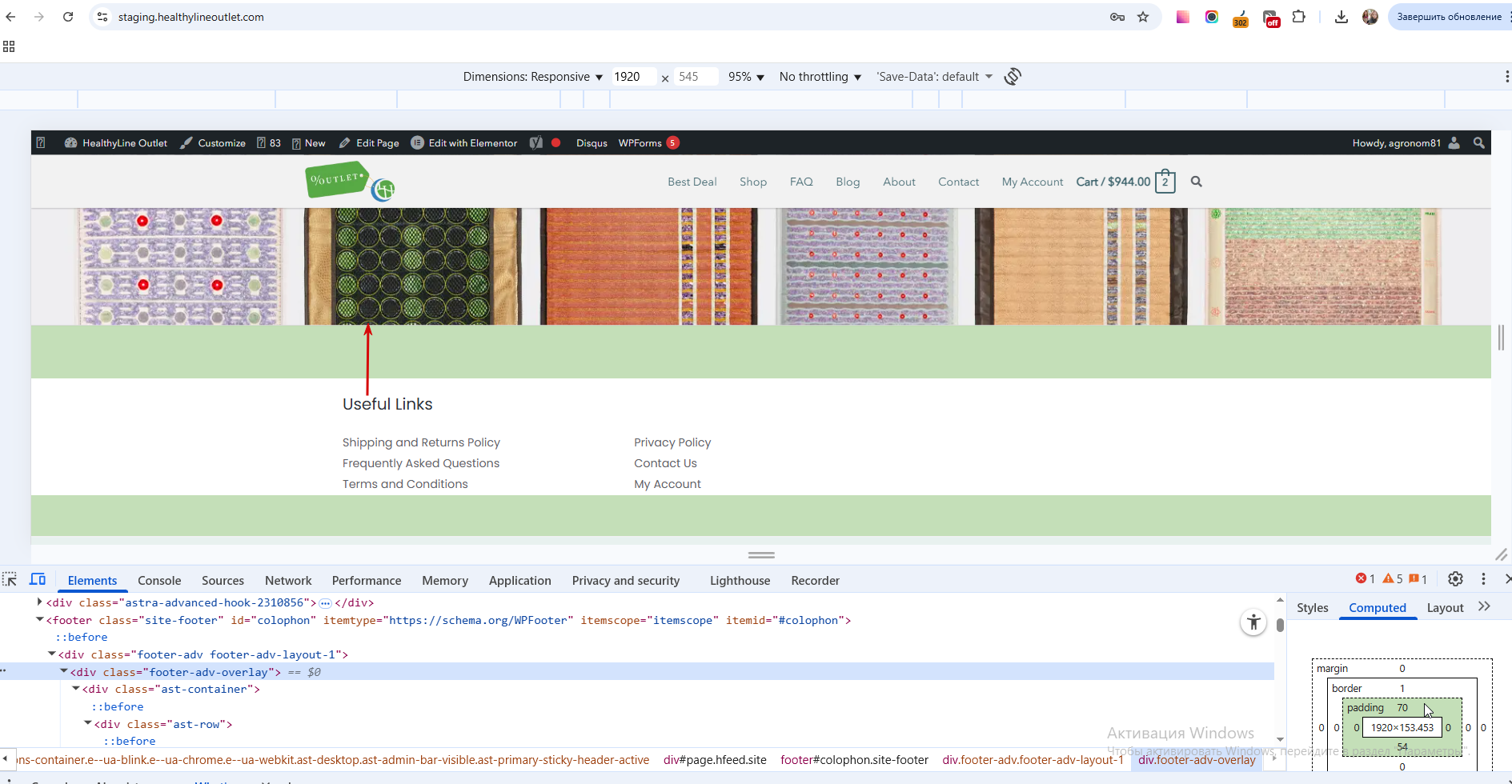Open the accessibility tree toggle button
The width and height of the screenshot is (1512, 784).
(x=1253, y=622)
